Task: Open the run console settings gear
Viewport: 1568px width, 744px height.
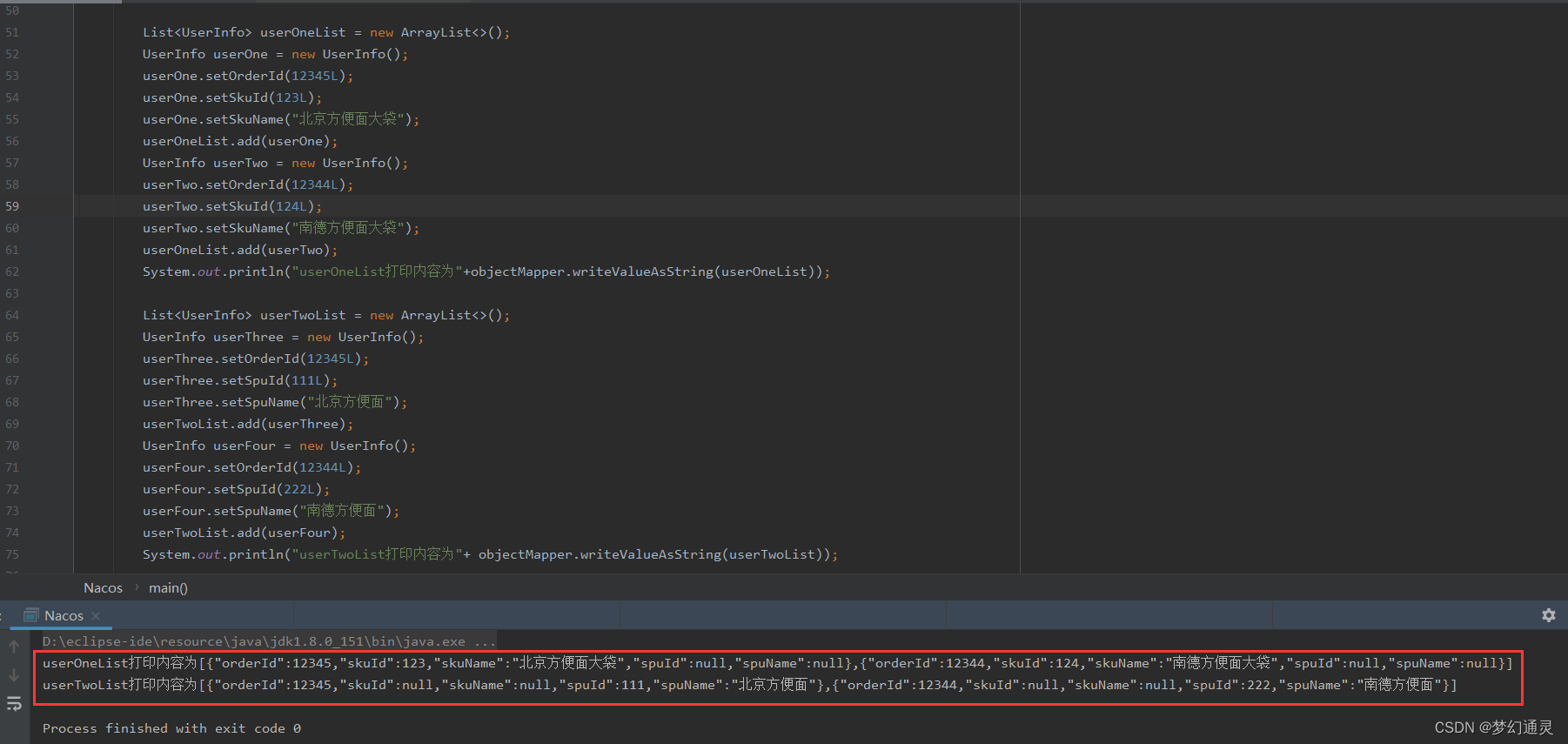Action: pyautogui.click(x=1548, y=615)
